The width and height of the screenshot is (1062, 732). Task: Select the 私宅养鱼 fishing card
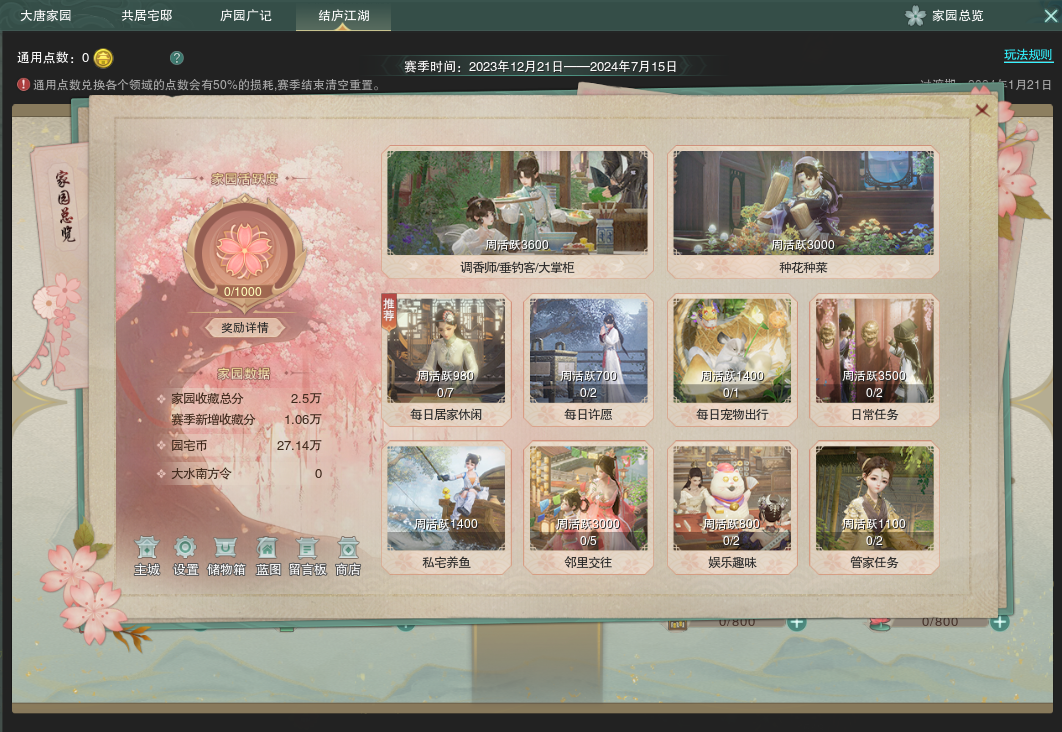point(446,508)
